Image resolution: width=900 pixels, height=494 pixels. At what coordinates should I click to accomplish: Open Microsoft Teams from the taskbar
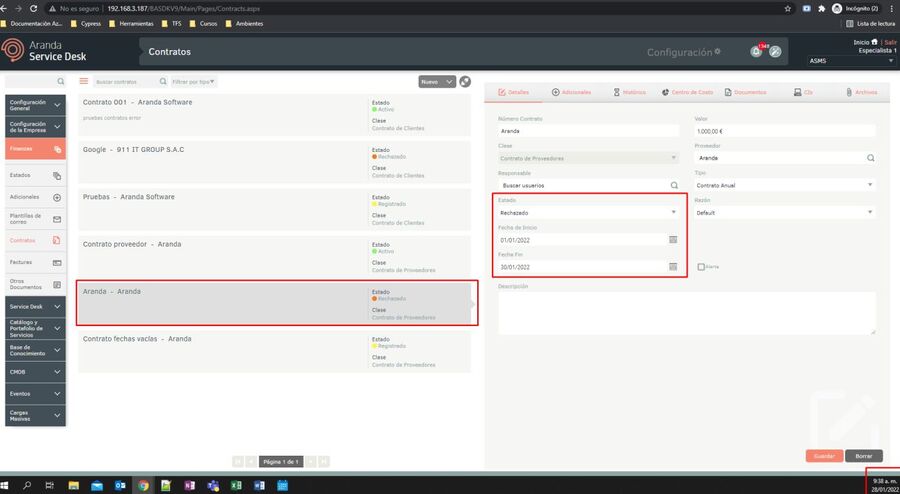click(213, 485)
